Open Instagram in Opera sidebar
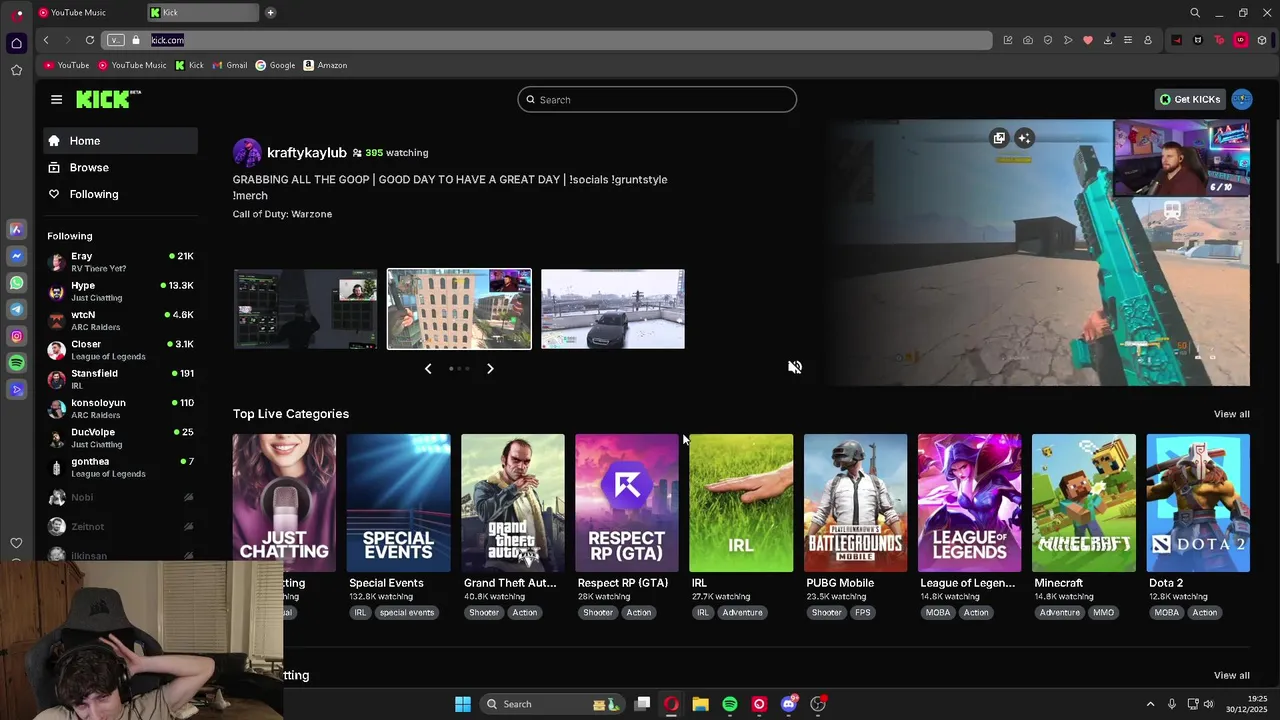The height and width of the screenshot is (720, 1280). point(16,336)
